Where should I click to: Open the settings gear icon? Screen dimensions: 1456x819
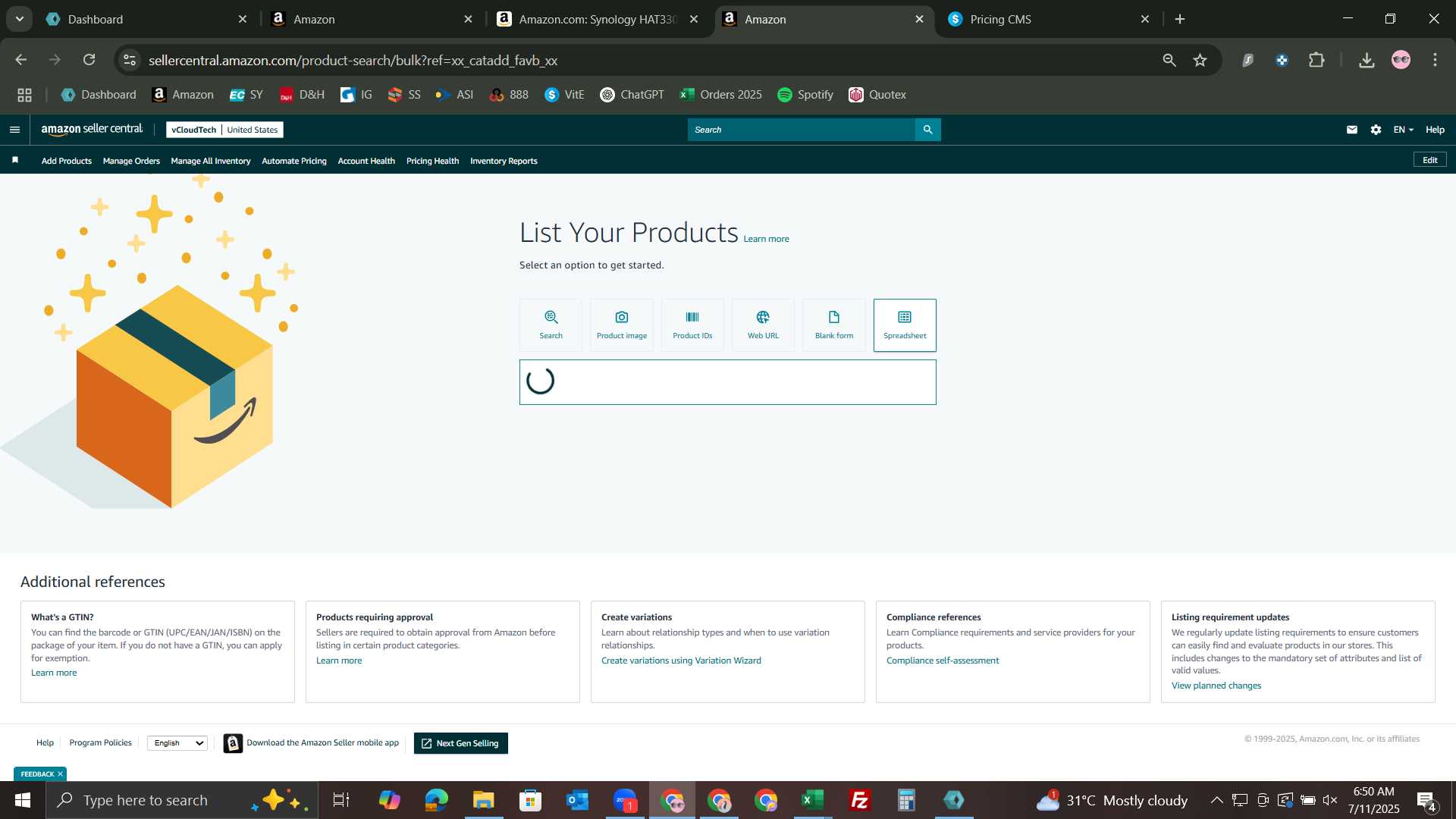tap(1376, 130)
